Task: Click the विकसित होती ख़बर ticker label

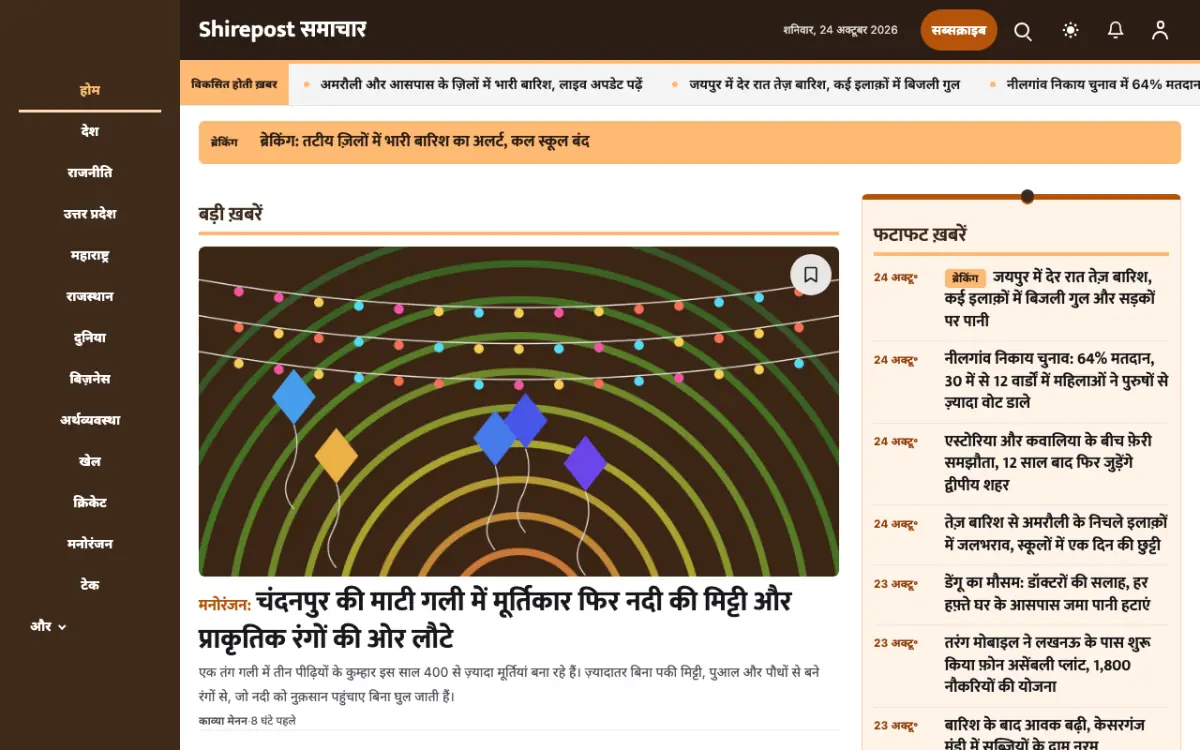Action: click(234, 85)
